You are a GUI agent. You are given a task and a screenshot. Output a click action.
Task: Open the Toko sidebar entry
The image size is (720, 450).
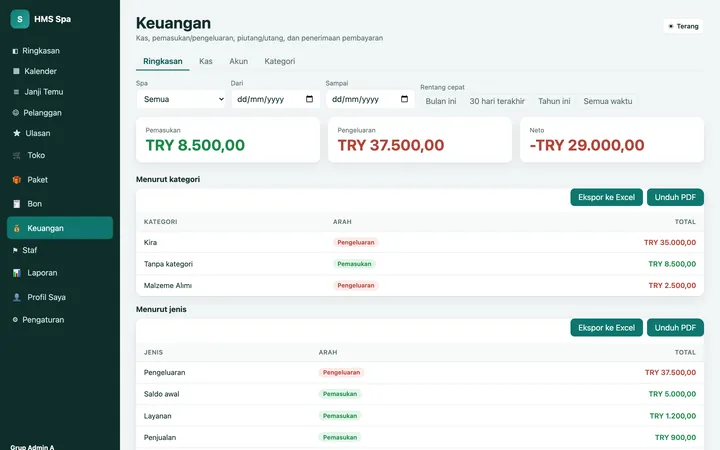tap(60, 156)
